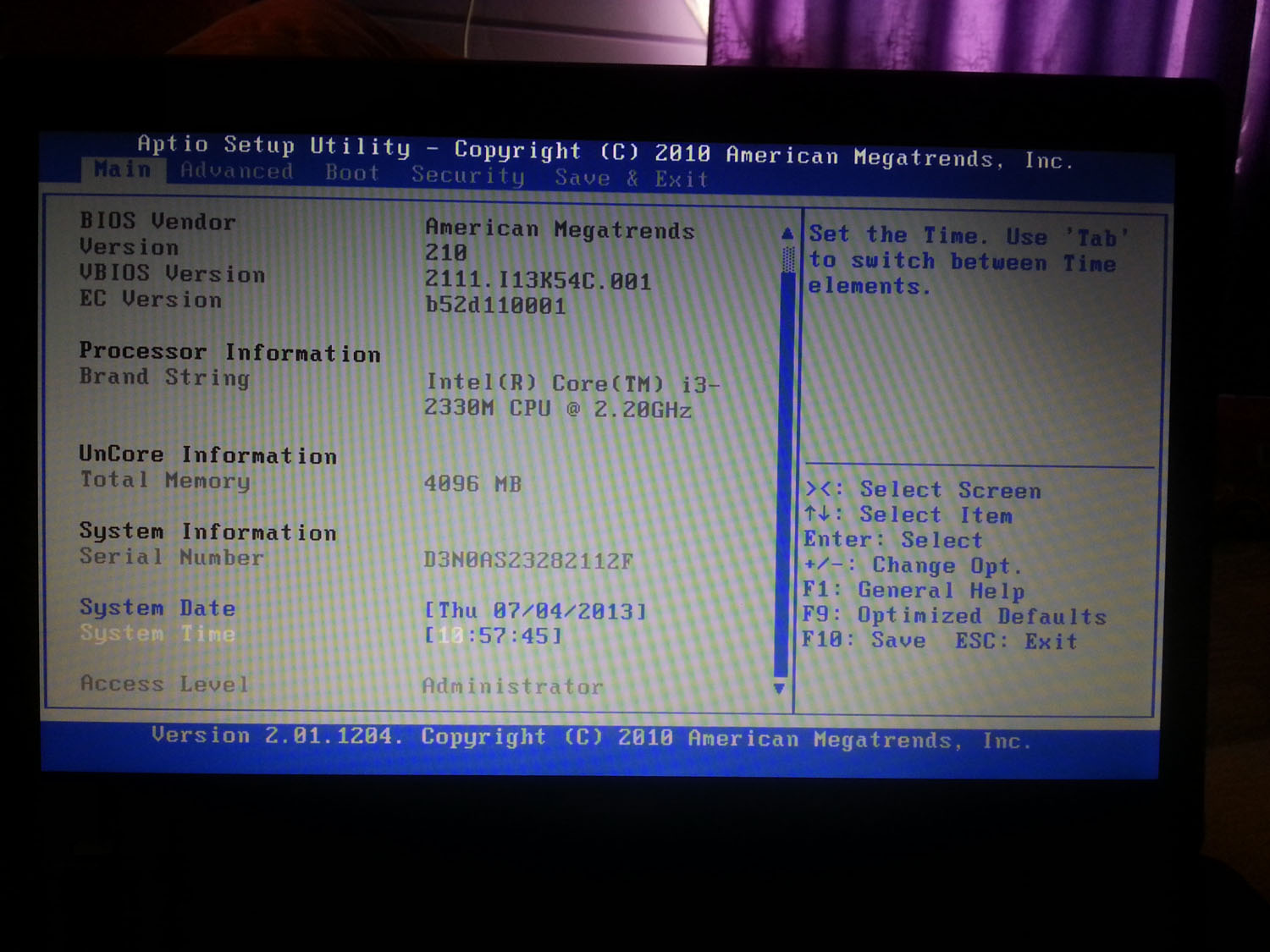Click the Access Level label
This screenshot has height=952, width=1270.
[164, 684]
